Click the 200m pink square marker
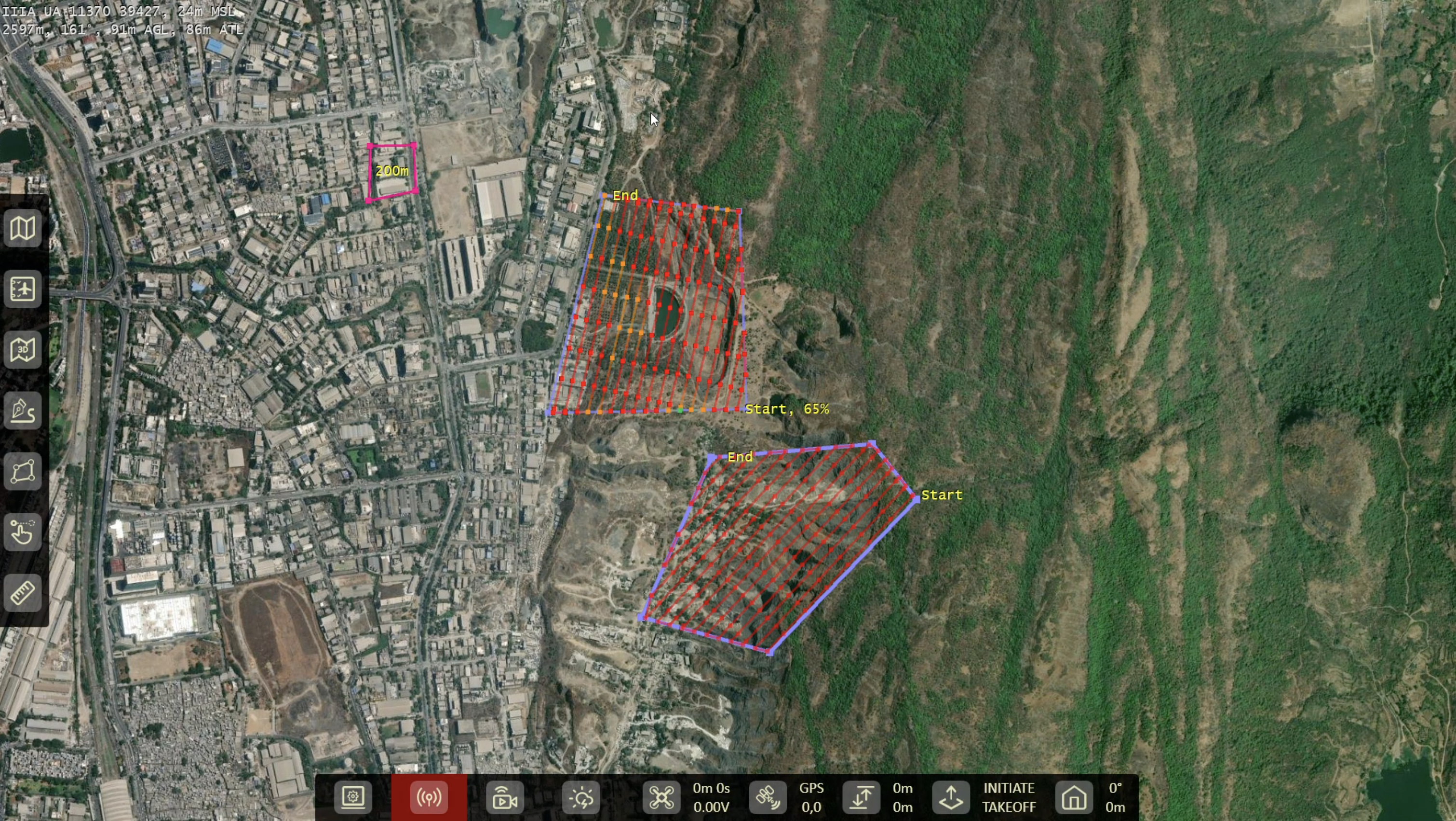Screen dimensions: 1456x821 pyautogui.click(x=391, y=171)
